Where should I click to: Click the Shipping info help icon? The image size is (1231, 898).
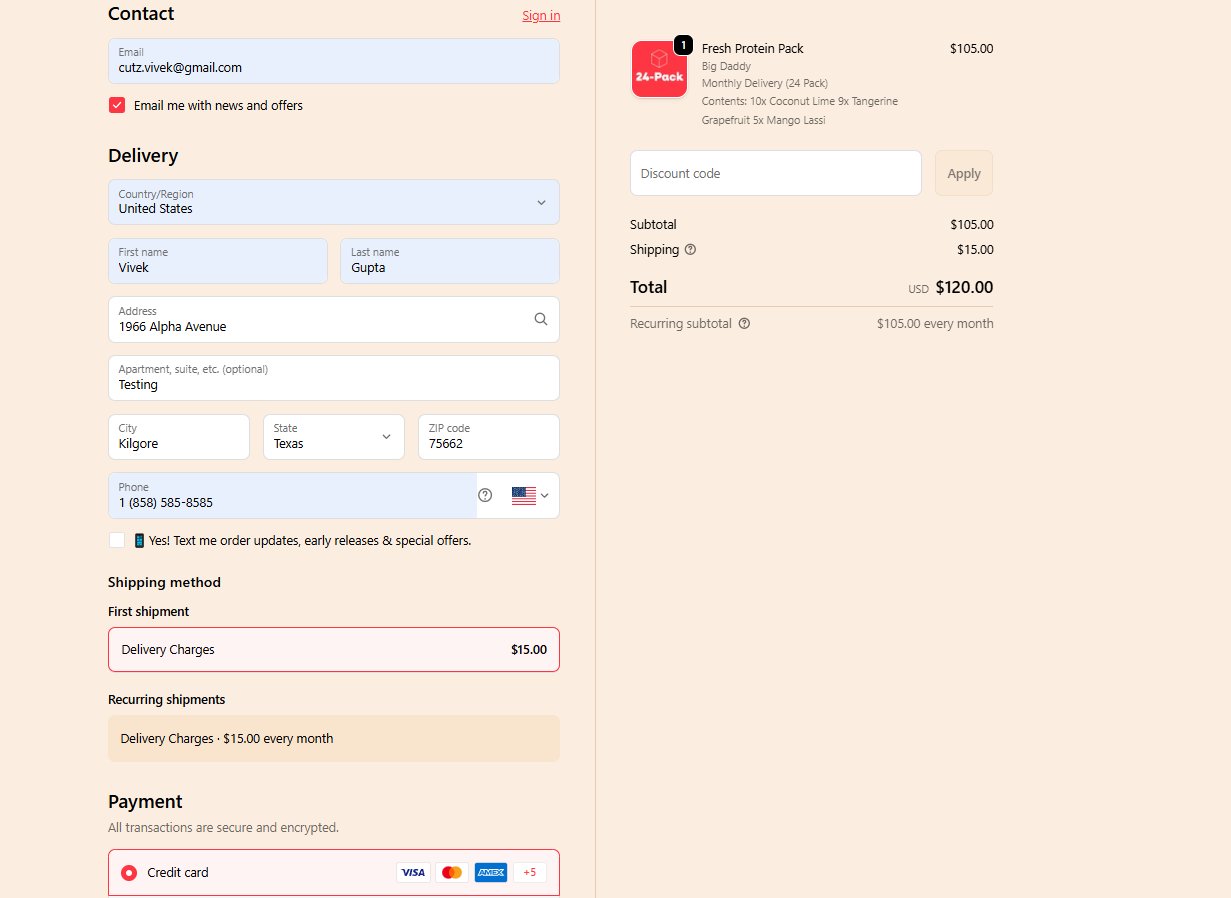[x=690, y=250]
